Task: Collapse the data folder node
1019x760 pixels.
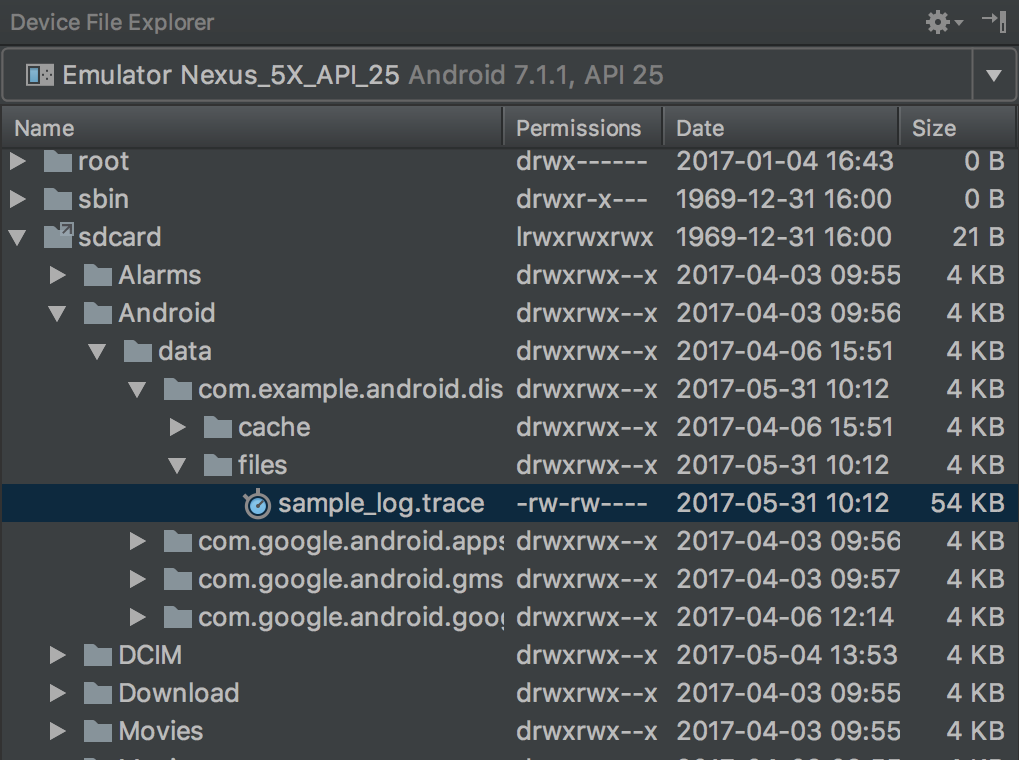Action: [97, 351]
